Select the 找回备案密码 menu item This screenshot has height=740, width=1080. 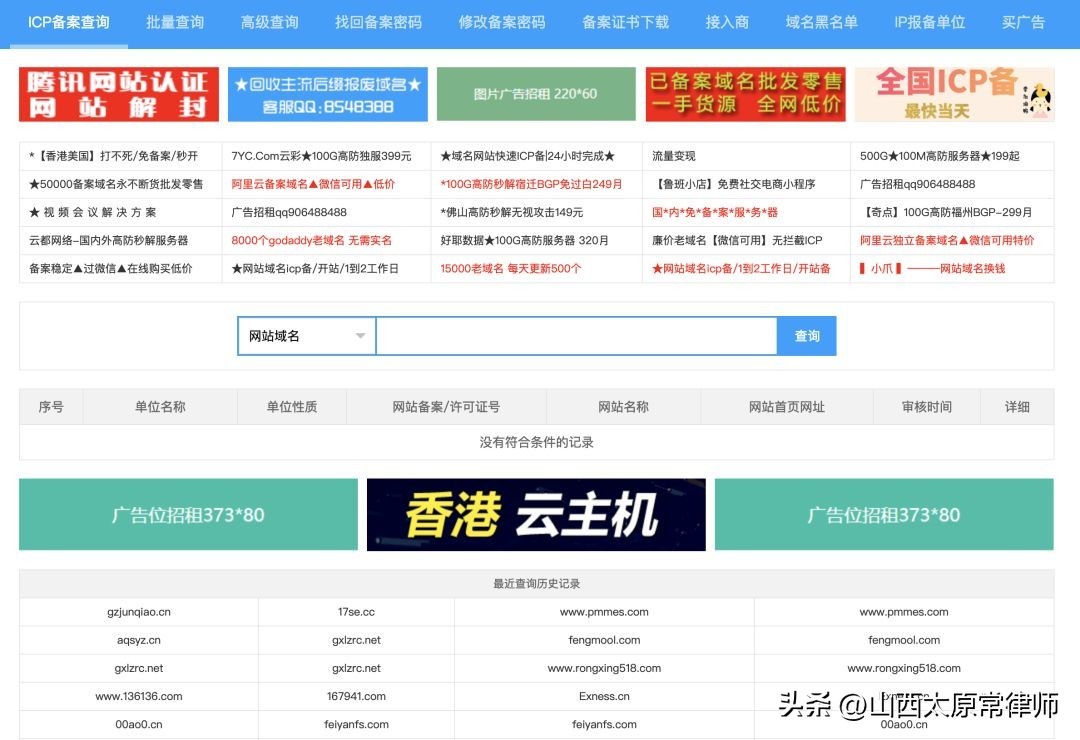377,22
